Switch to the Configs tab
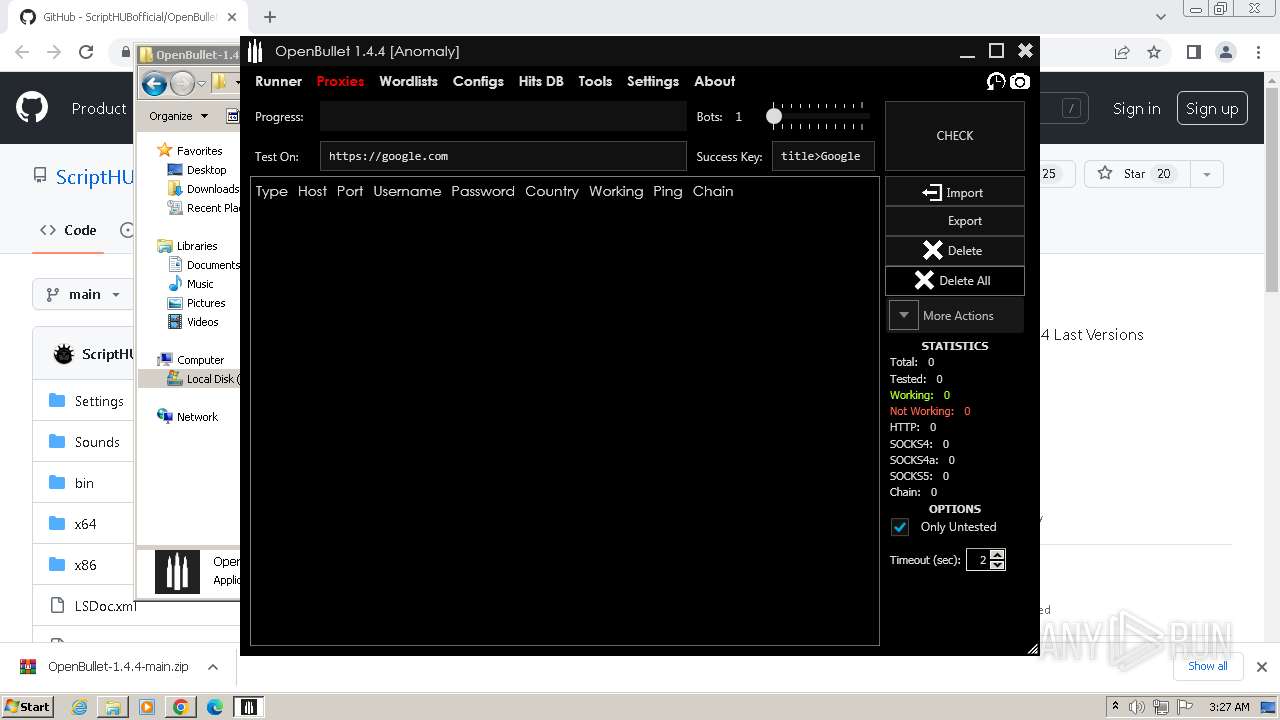The image size is (1280, 720). pyautogui.click(x=478, y=81)
